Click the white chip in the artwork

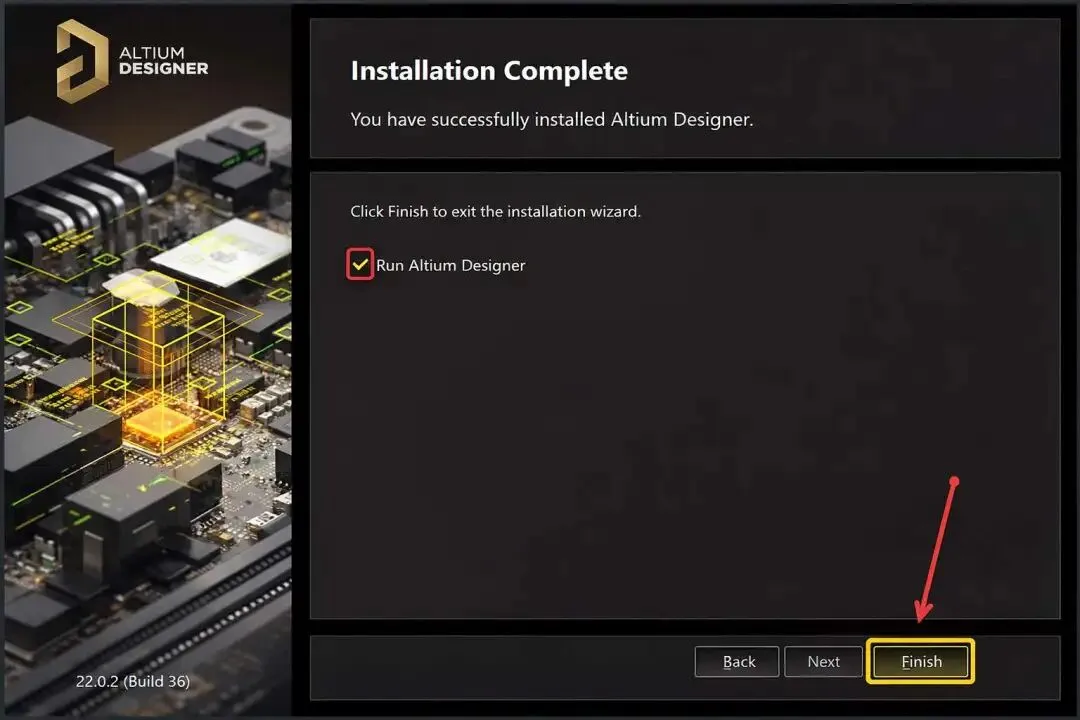[222, 252]
